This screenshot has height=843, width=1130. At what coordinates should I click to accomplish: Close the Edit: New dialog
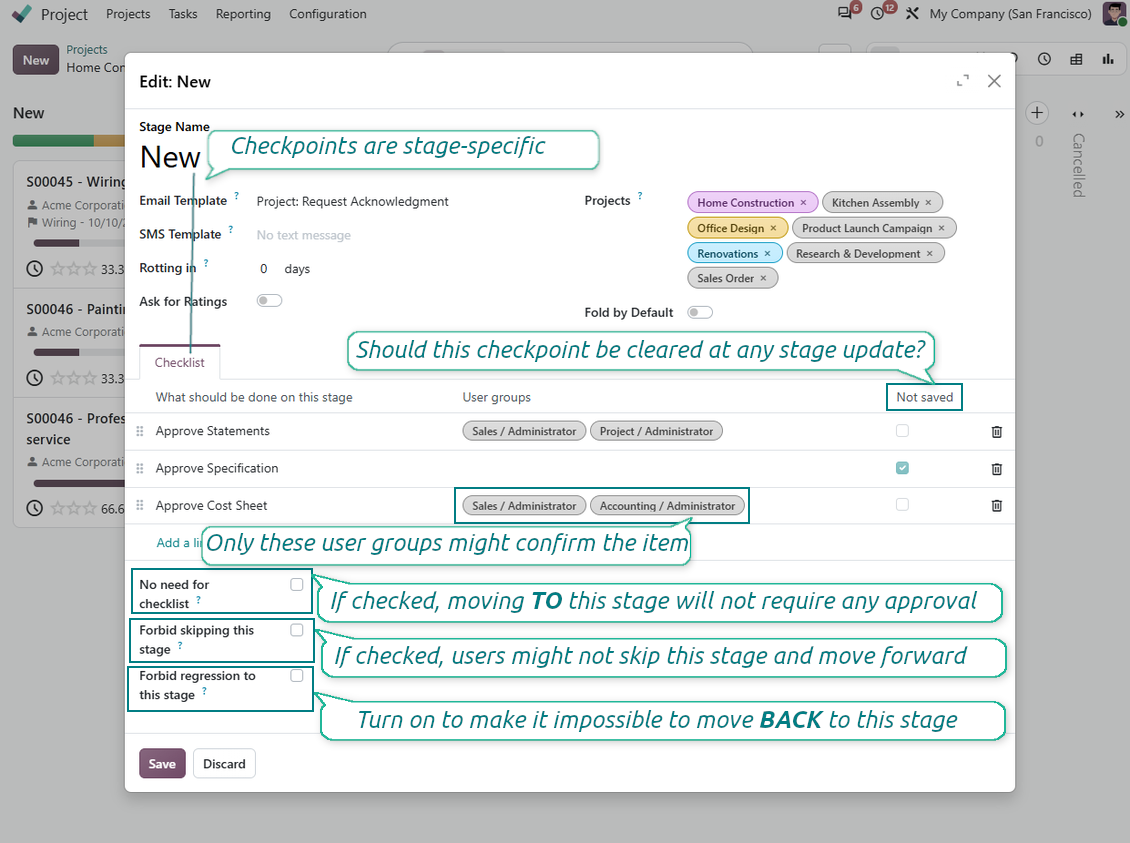coord(994,81)
